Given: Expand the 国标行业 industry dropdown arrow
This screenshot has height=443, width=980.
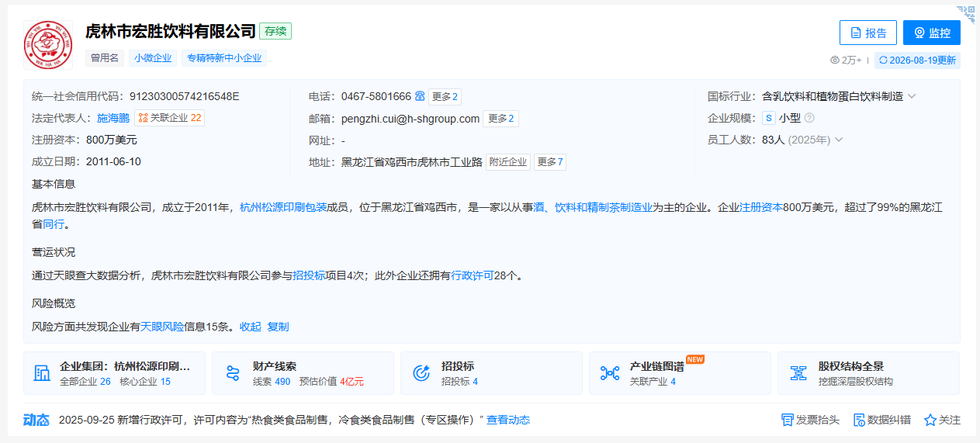Looking at the screenshot, I should [x=911, y=96].
